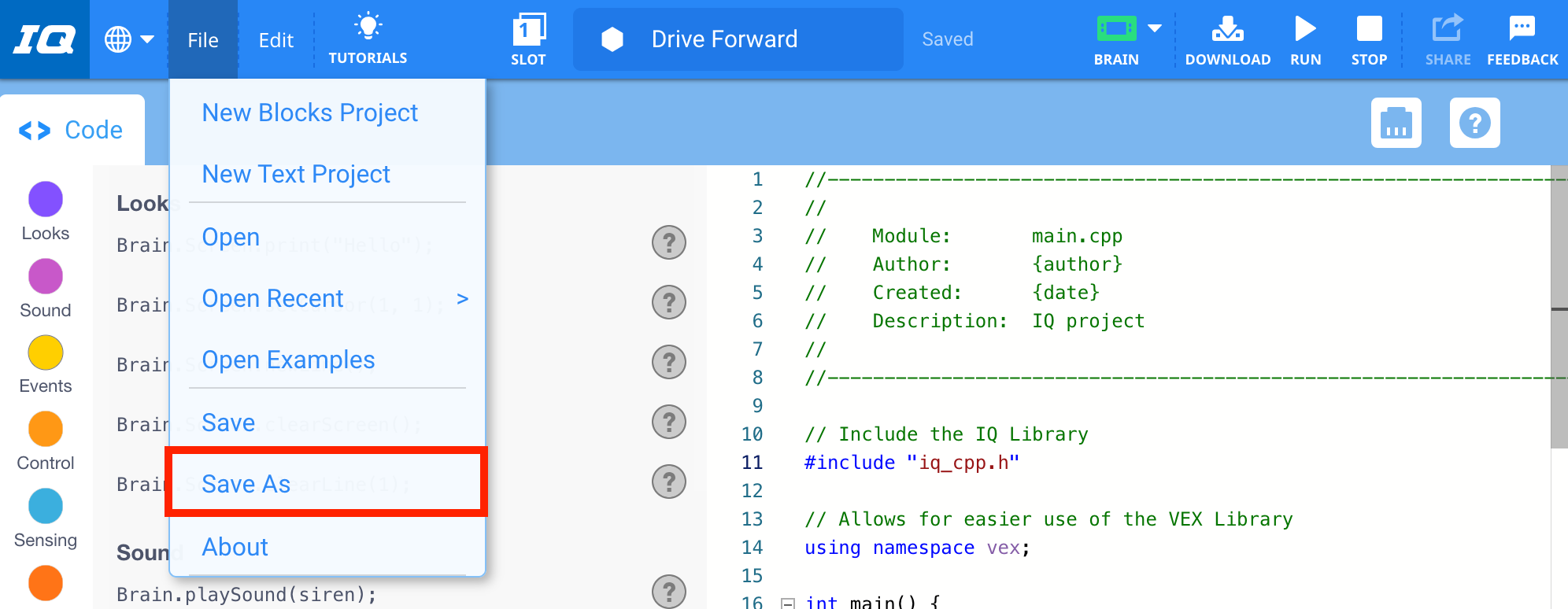Click the Drive Forward project name field

(738, 39)
